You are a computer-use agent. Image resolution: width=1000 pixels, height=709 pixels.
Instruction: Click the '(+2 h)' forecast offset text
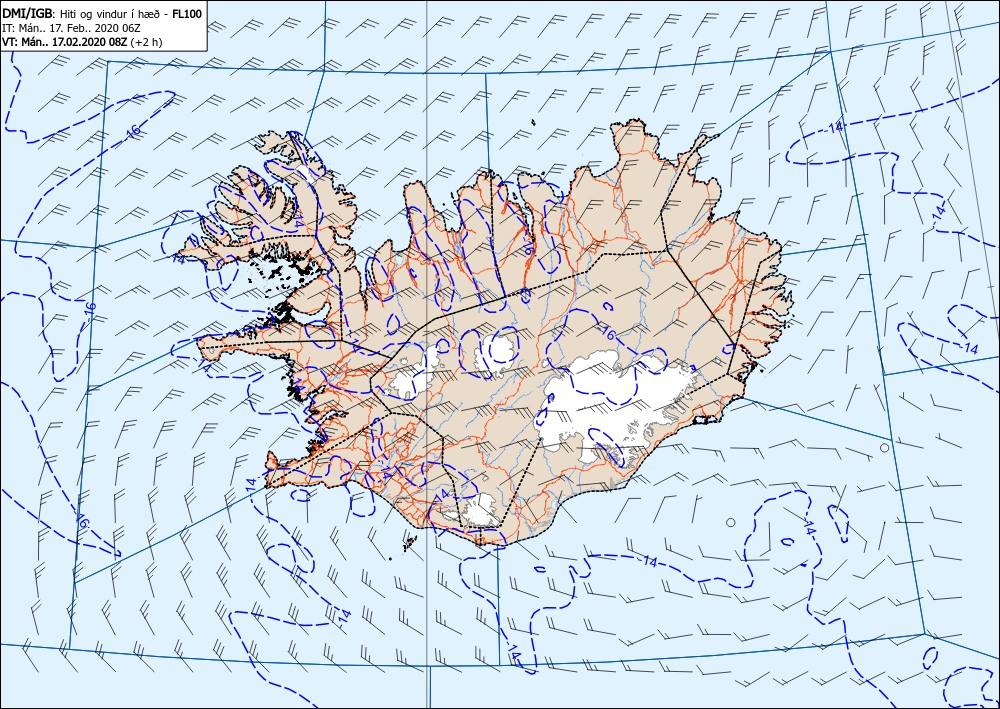click(147, 42)
